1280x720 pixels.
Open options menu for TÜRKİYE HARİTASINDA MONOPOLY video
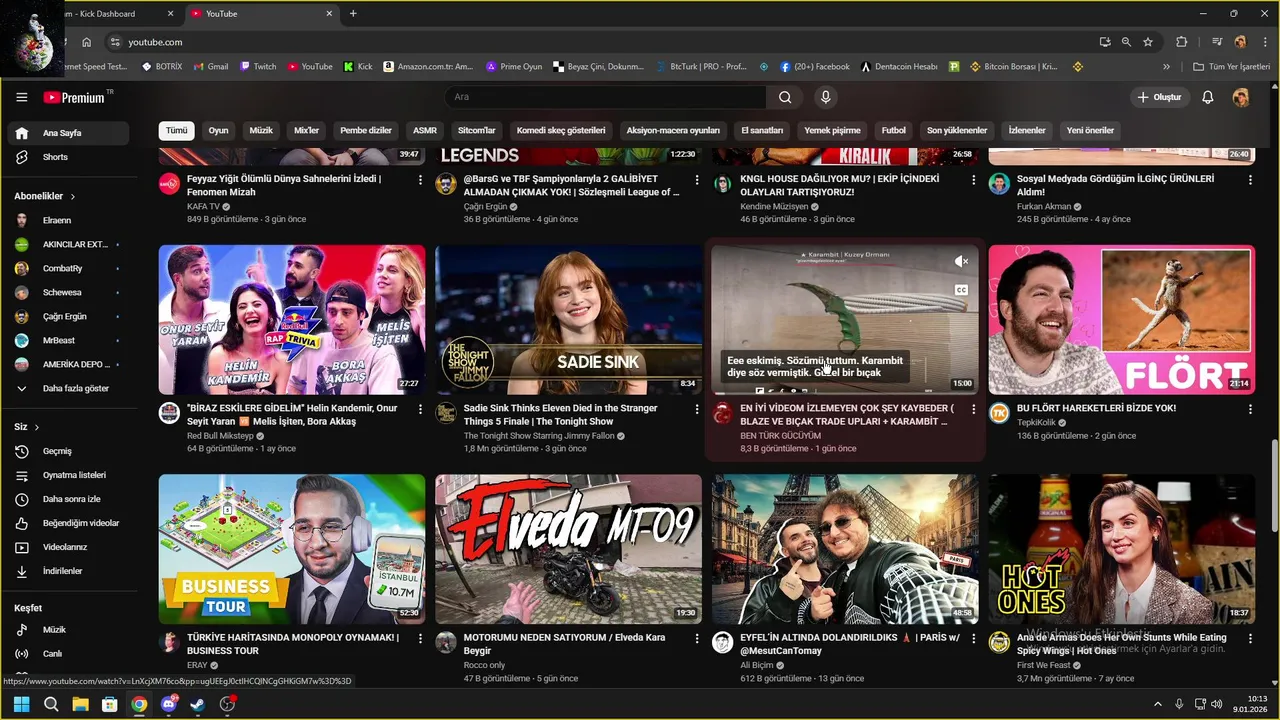(x=420, y=638)
